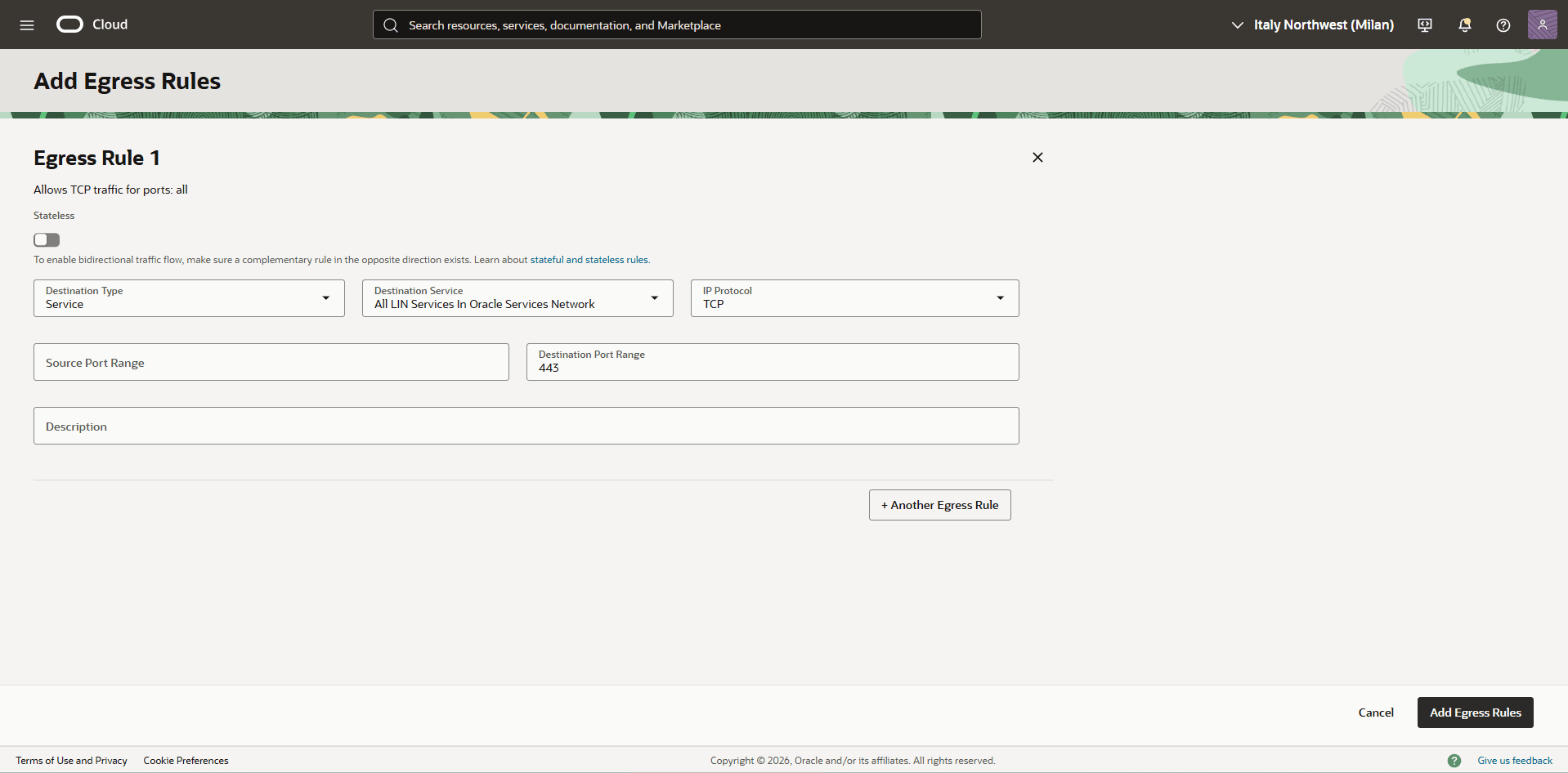Click the Cancel button
1568x773 pixels.
(1376, 713)
